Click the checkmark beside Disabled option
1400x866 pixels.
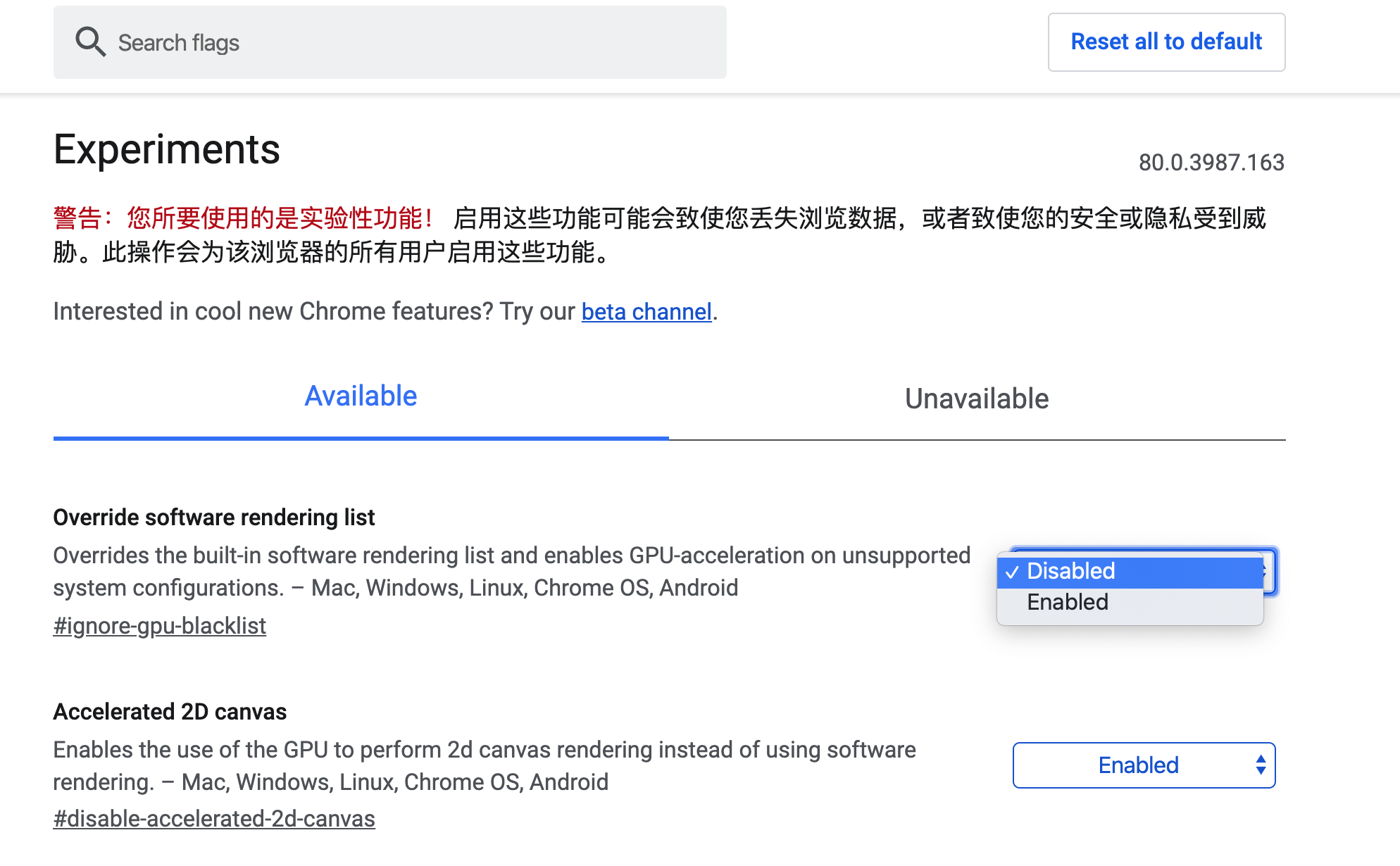coord(1013,572)
